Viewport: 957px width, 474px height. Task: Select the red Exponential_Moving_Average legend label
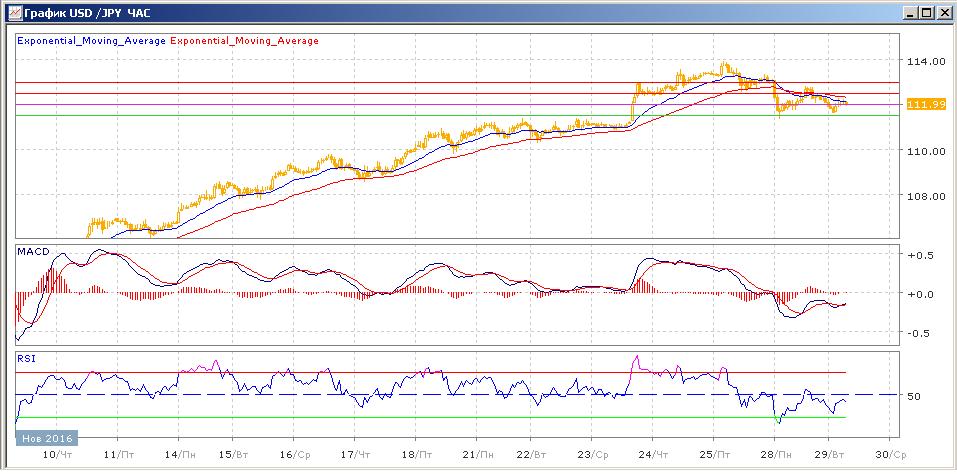coord(244,41)
